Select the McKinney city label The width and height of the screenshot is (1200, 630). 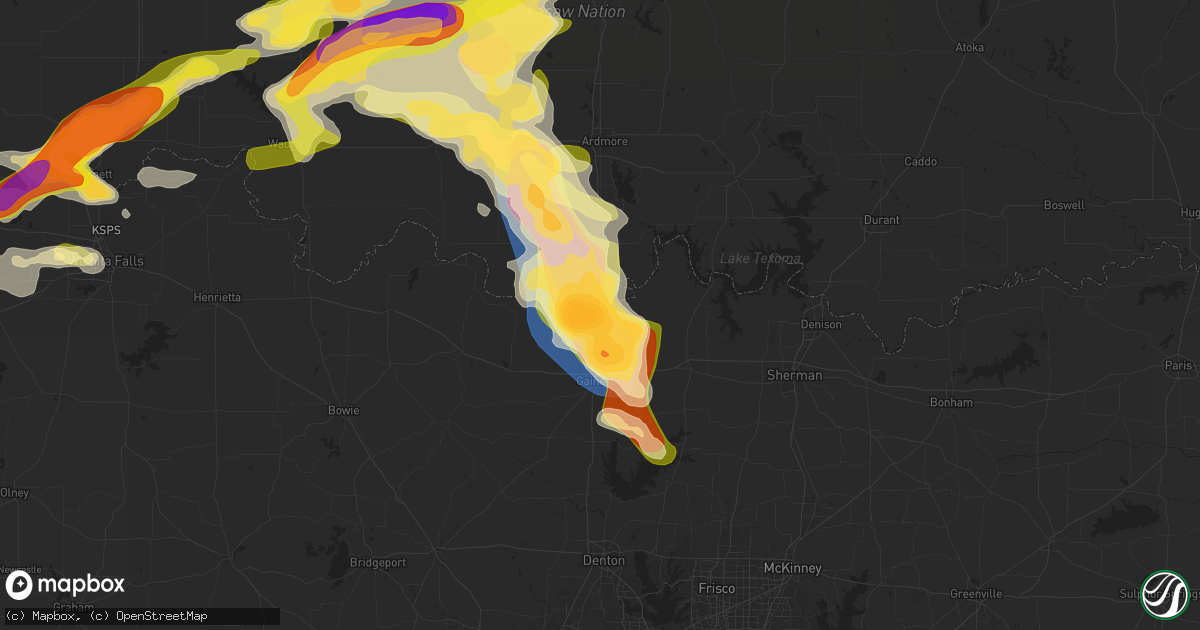coord(791,568)
